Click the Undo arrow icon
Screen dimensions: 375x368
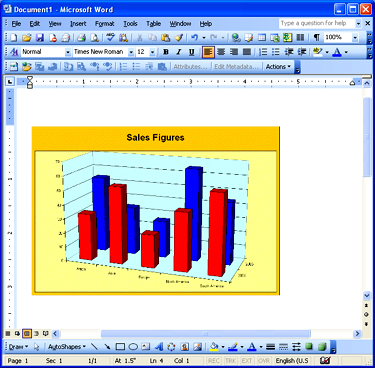tap(195, 37)
